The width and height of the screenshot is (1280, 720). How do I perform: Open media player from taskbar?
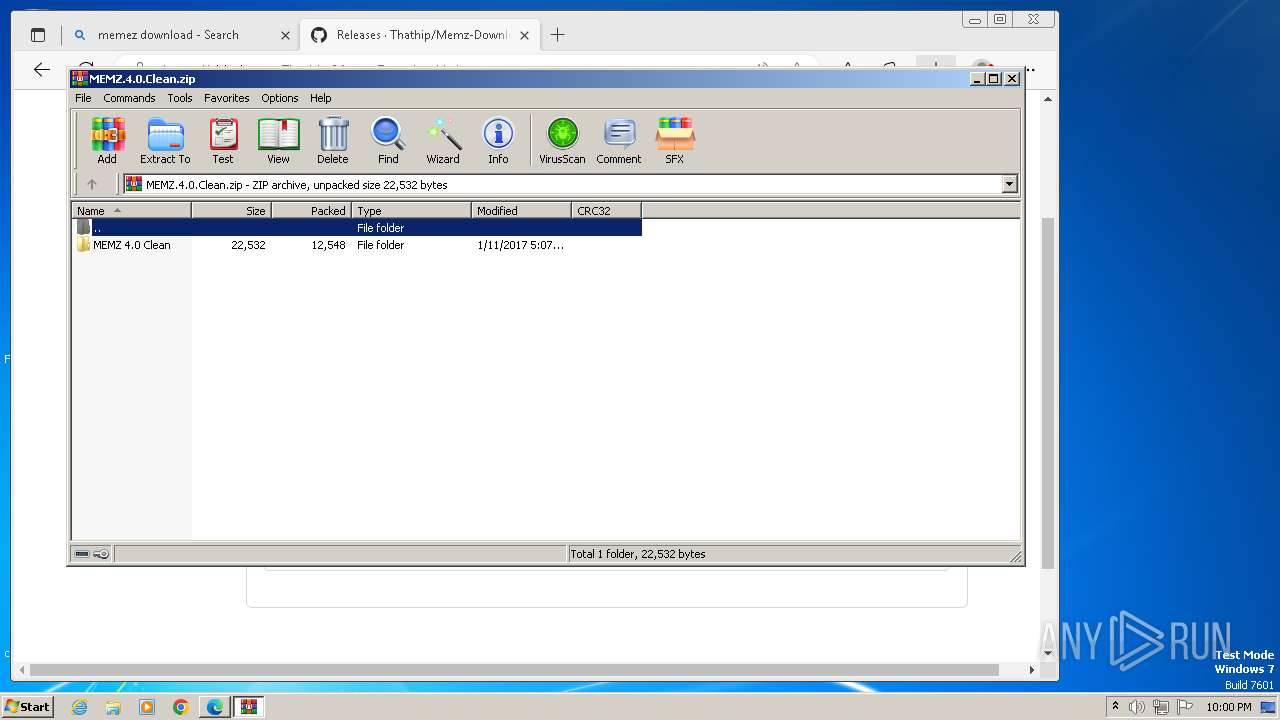pyautogui.click(x=147, y=707)
